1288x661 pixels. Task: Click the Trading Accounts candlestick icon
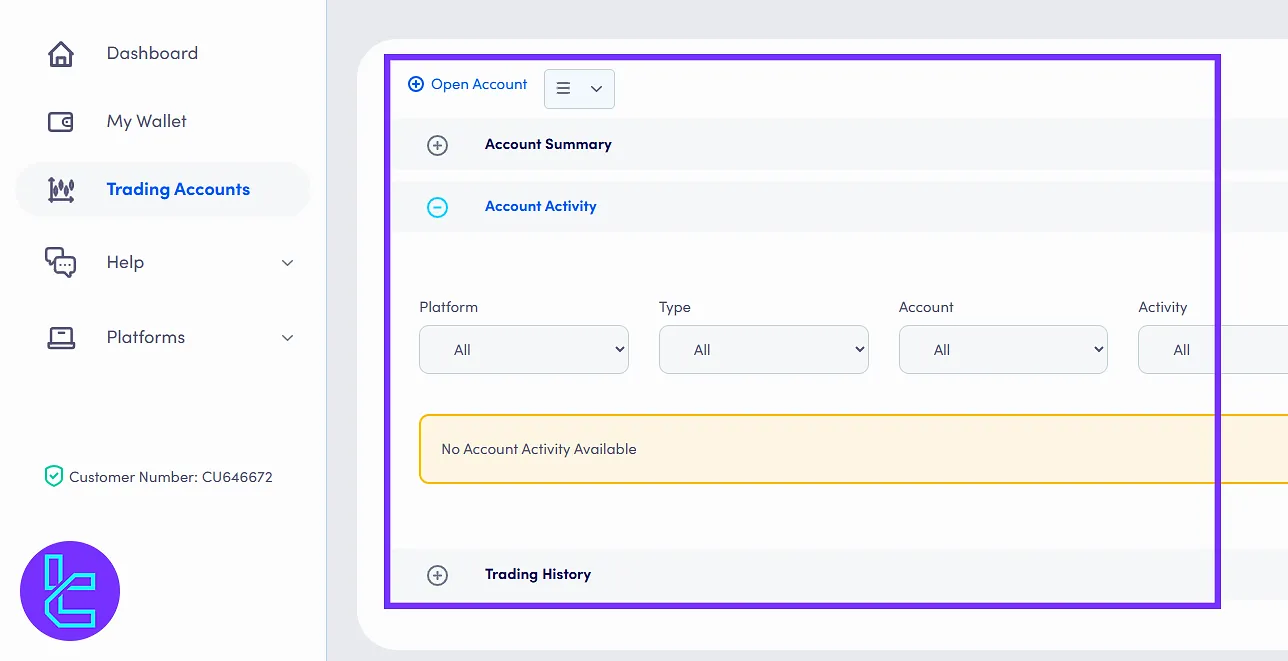[61, 190]
